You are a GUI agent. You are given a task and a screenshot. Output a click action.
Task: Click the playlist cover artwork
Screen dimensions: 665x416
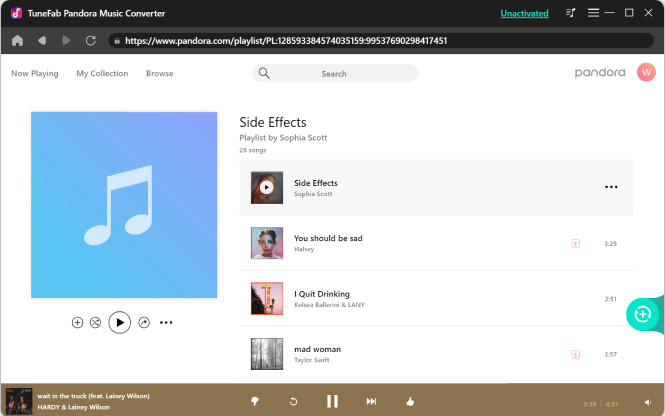point(124,205)
